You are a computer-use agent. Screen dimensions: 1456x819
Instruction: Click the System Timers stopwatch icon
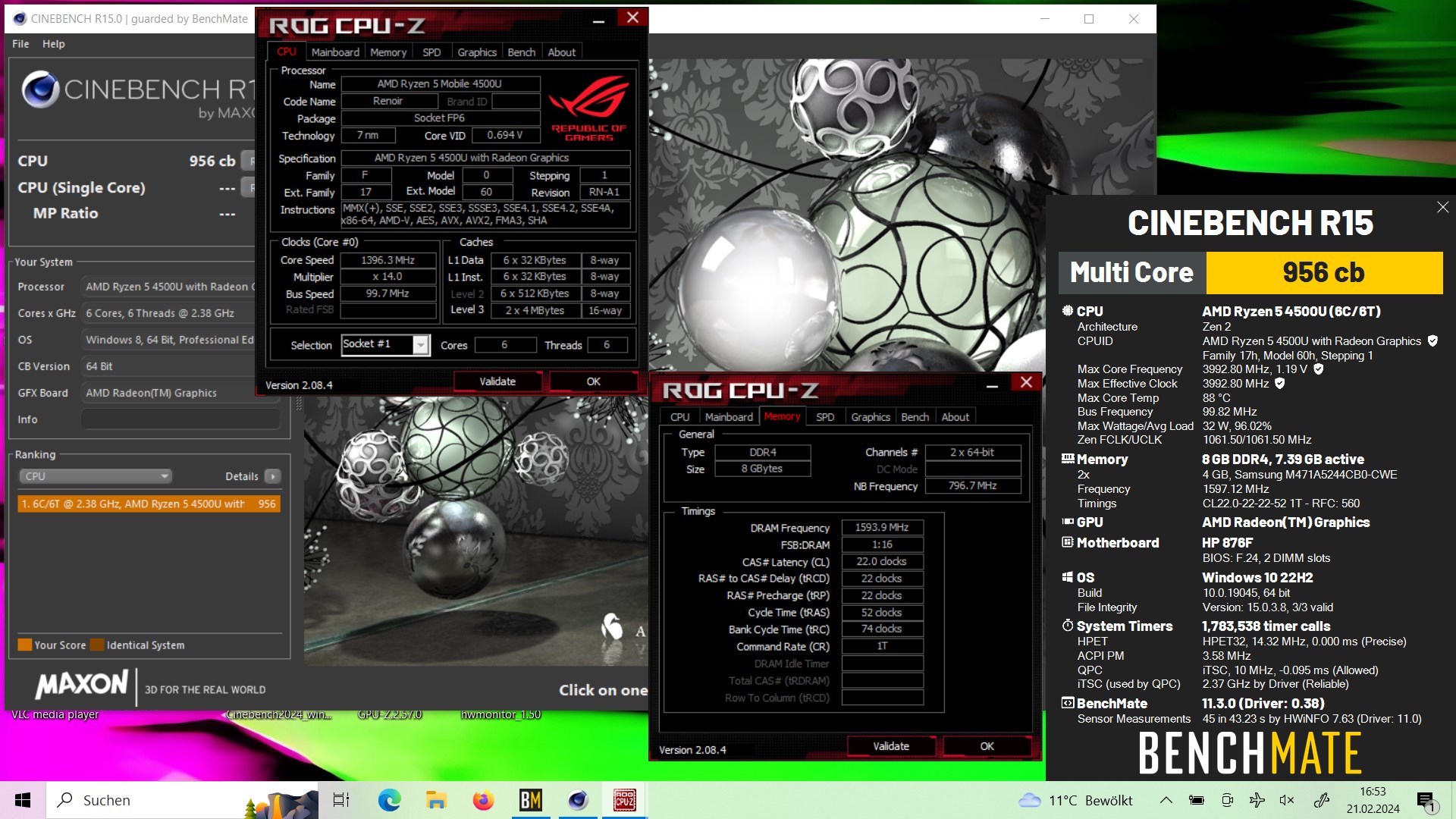point(1068,626)
